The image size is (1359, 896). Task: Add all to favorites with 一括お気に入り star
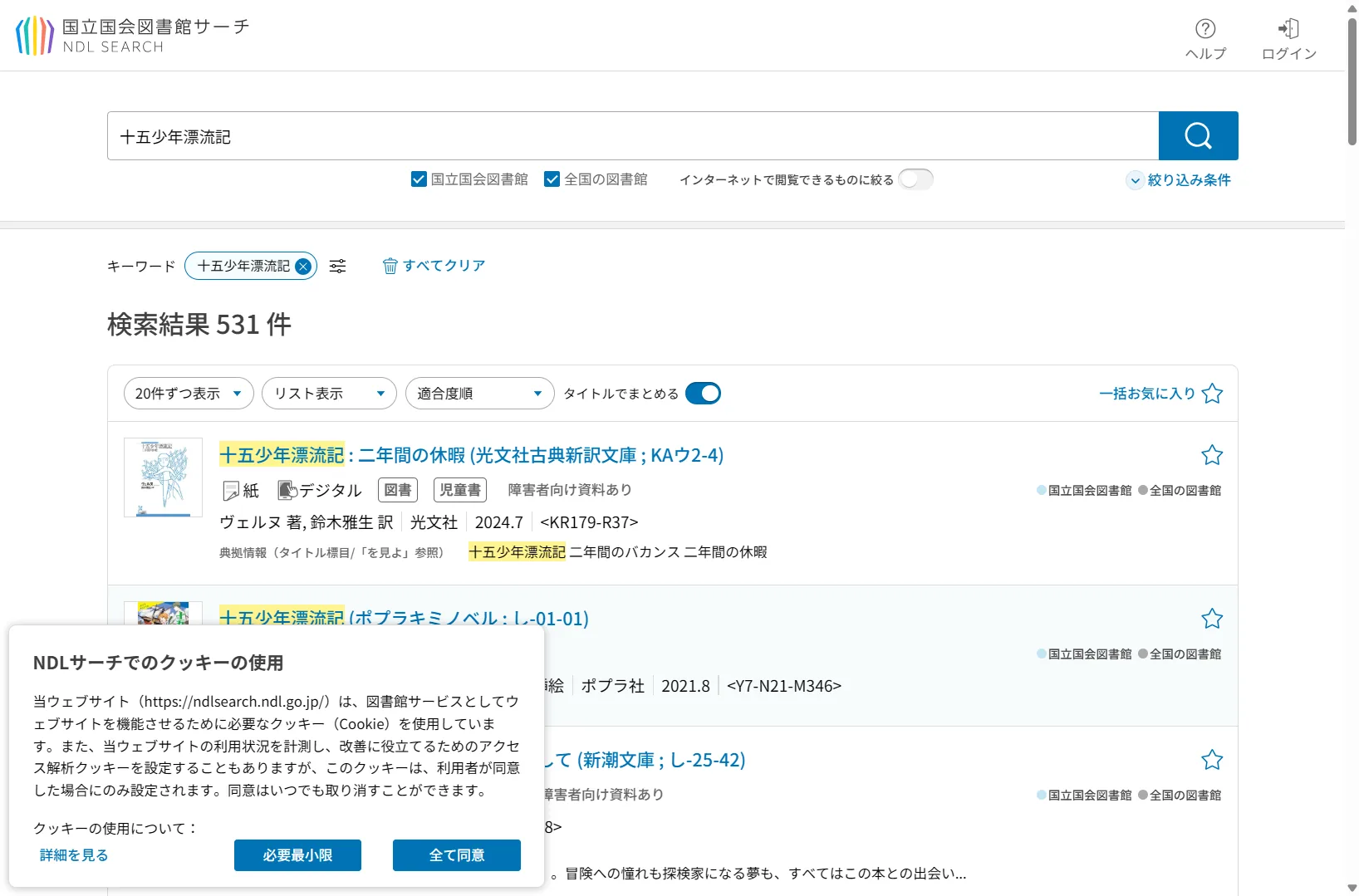tap(1212, 394)
